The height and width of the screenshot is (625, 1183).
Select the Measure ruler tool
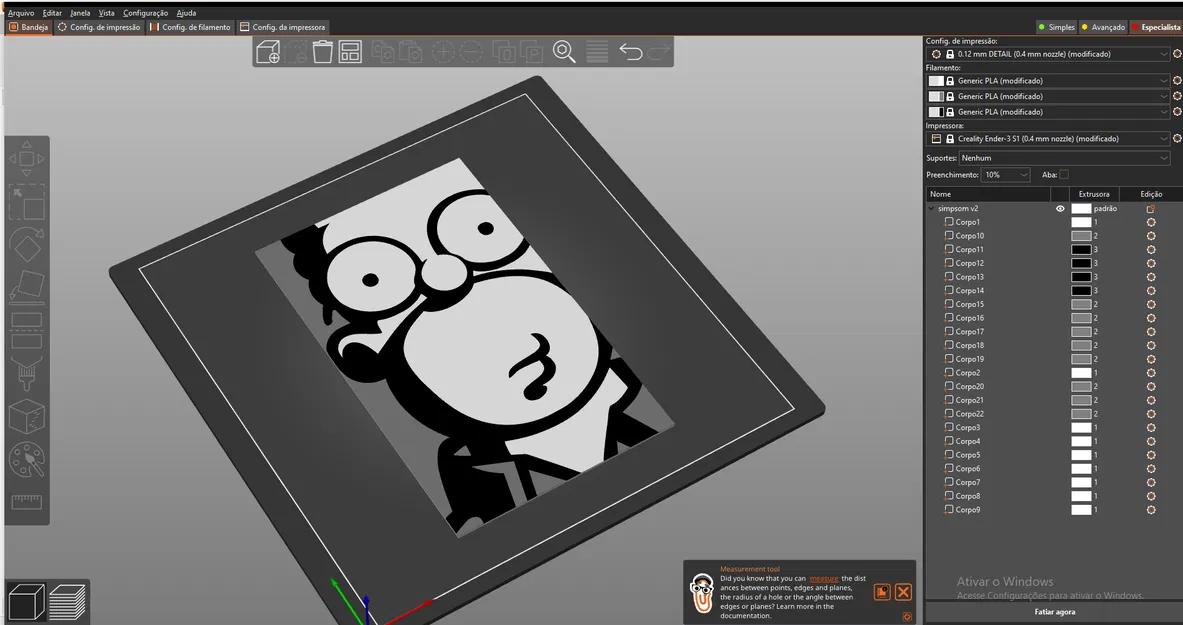pos(26,501)
